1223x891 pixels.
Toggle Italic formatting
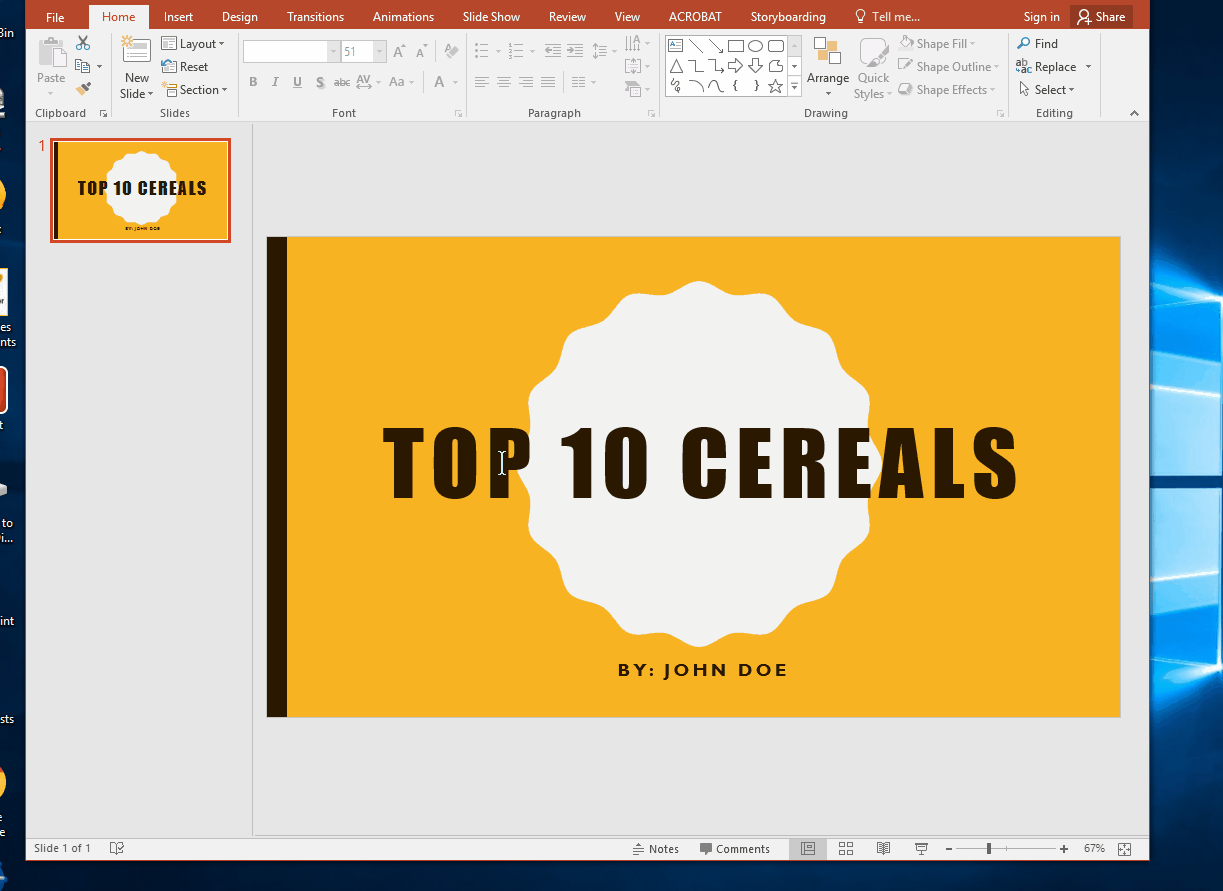click(x=275, y=82)
